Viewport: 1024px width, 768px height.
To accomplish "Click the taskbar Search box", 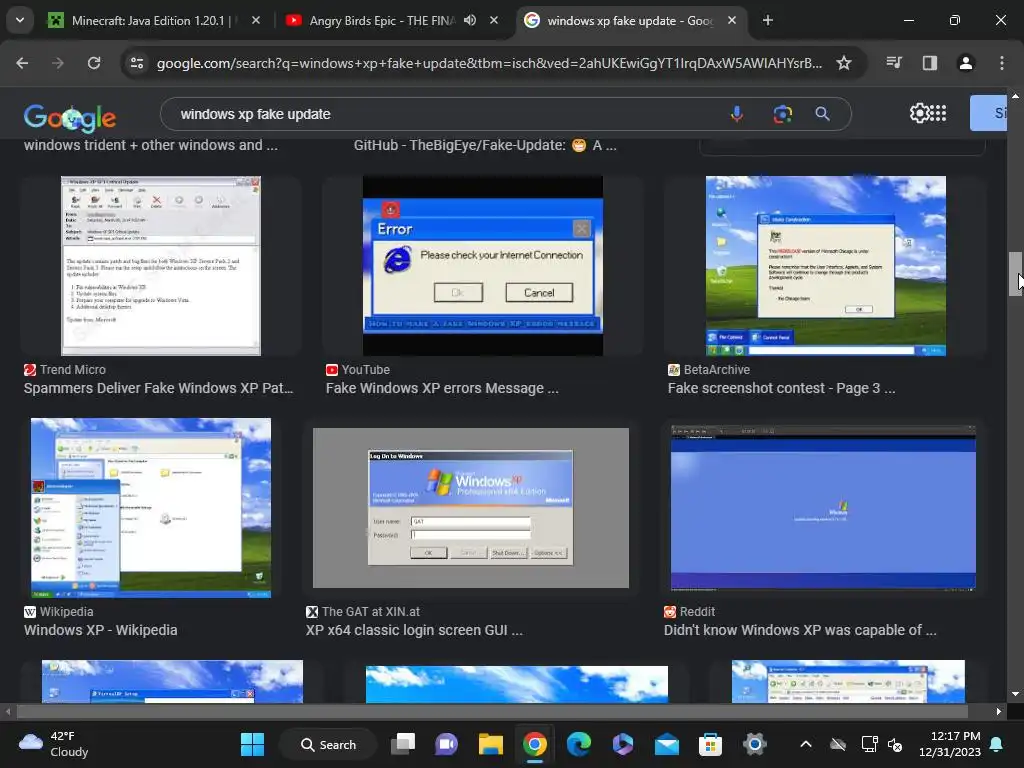I will click(x=328, y=744).
